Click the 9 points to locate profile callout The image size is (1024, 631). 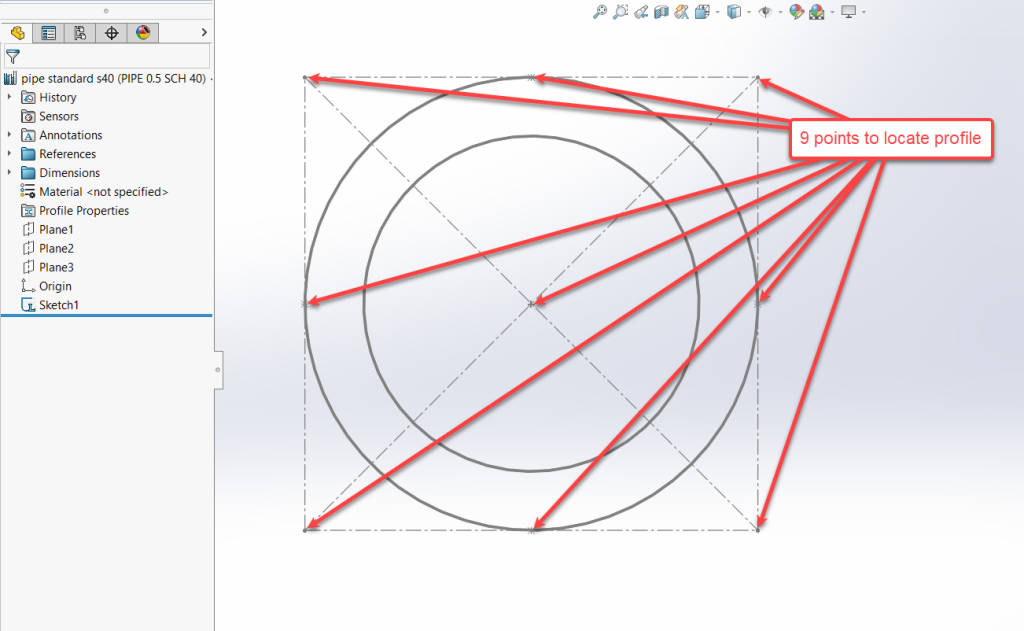point(889,138)
